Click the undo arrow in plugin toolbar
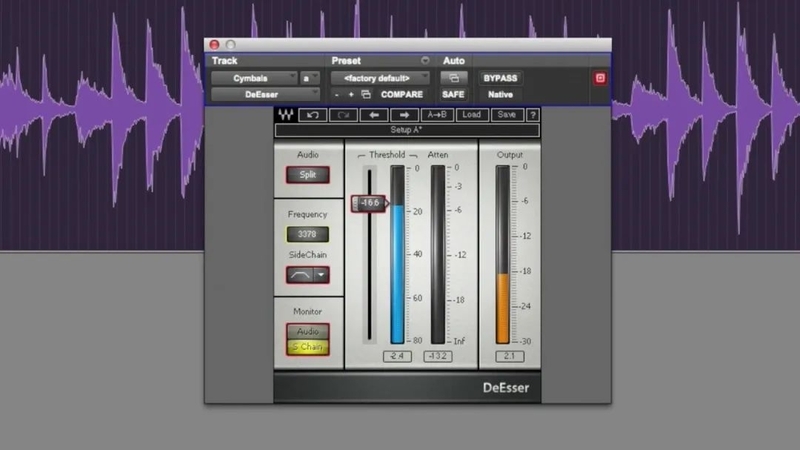 tap(313, 115)
